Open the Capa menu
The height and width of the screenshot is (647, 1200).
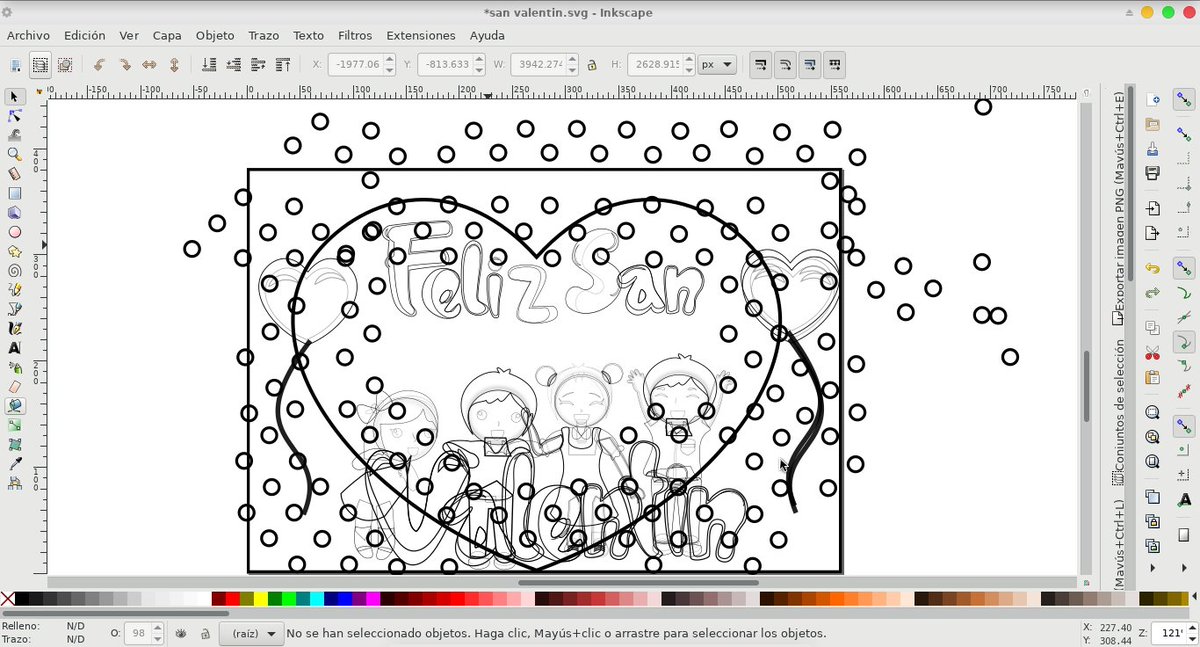click(167, 35)
